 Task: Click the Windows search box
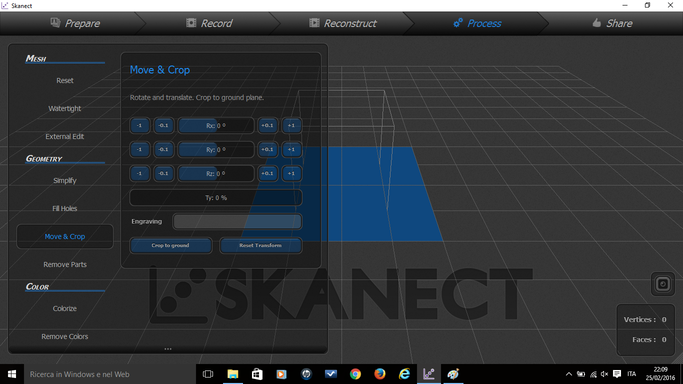(109, 374)
